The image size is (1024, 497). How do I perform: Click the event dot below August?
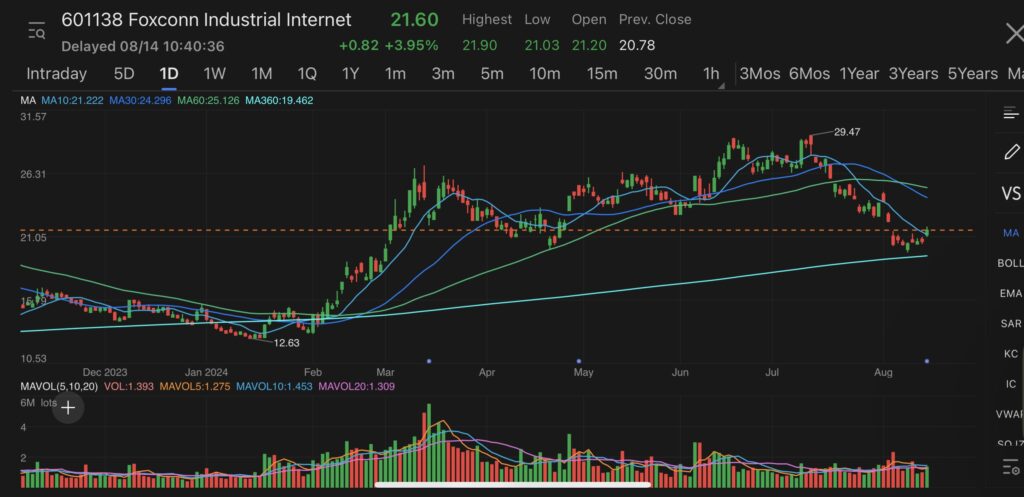pyautogui.click(x=927, y=361)
